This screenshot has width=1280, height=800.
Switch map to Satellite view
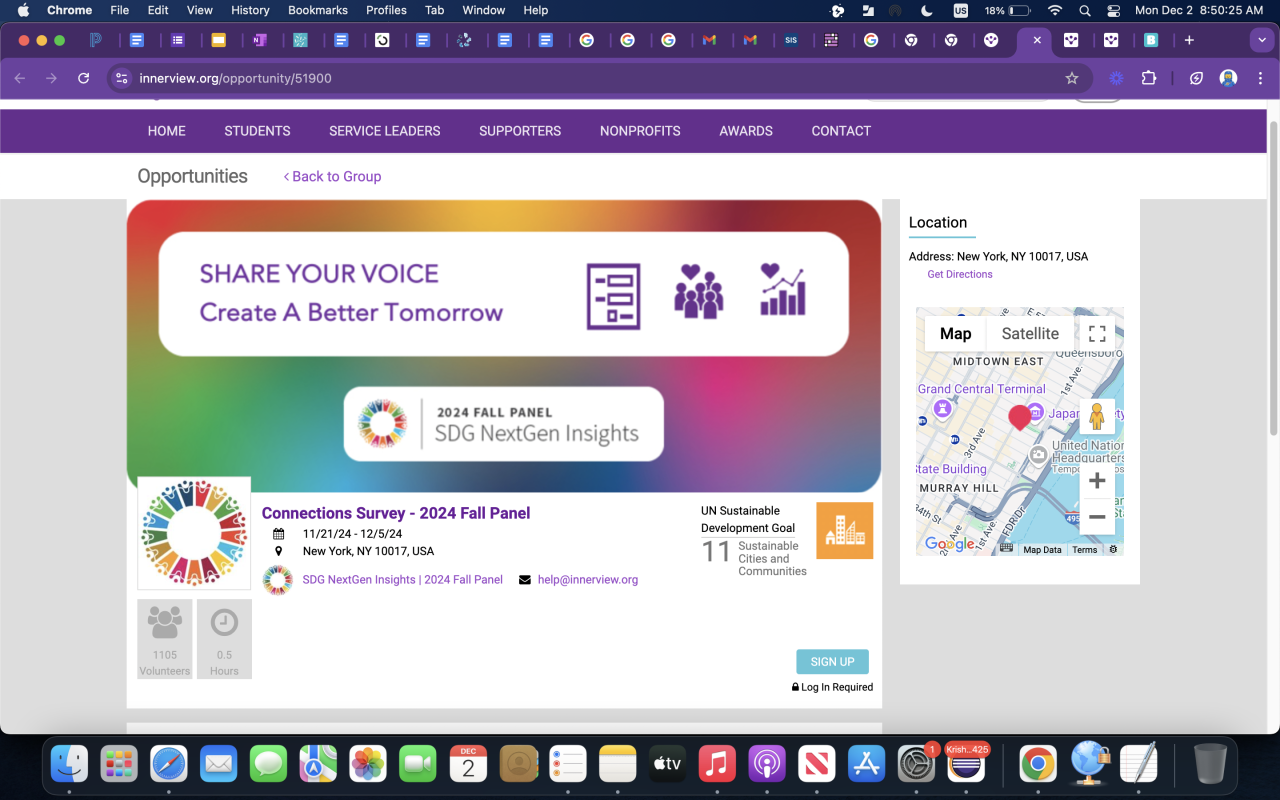point(1030,334)
